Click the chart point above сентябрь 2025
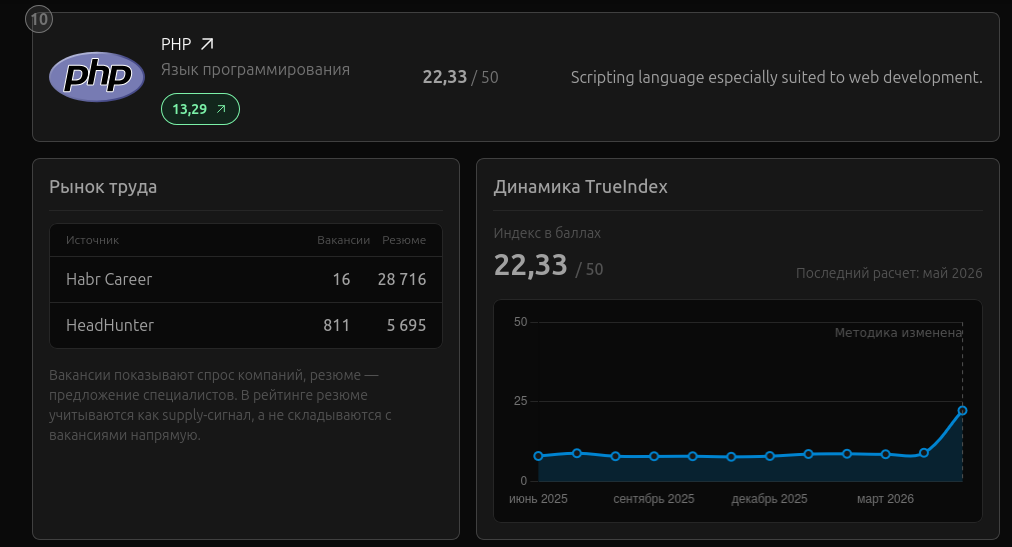1012x547 pixels. (x=654, y=456)
